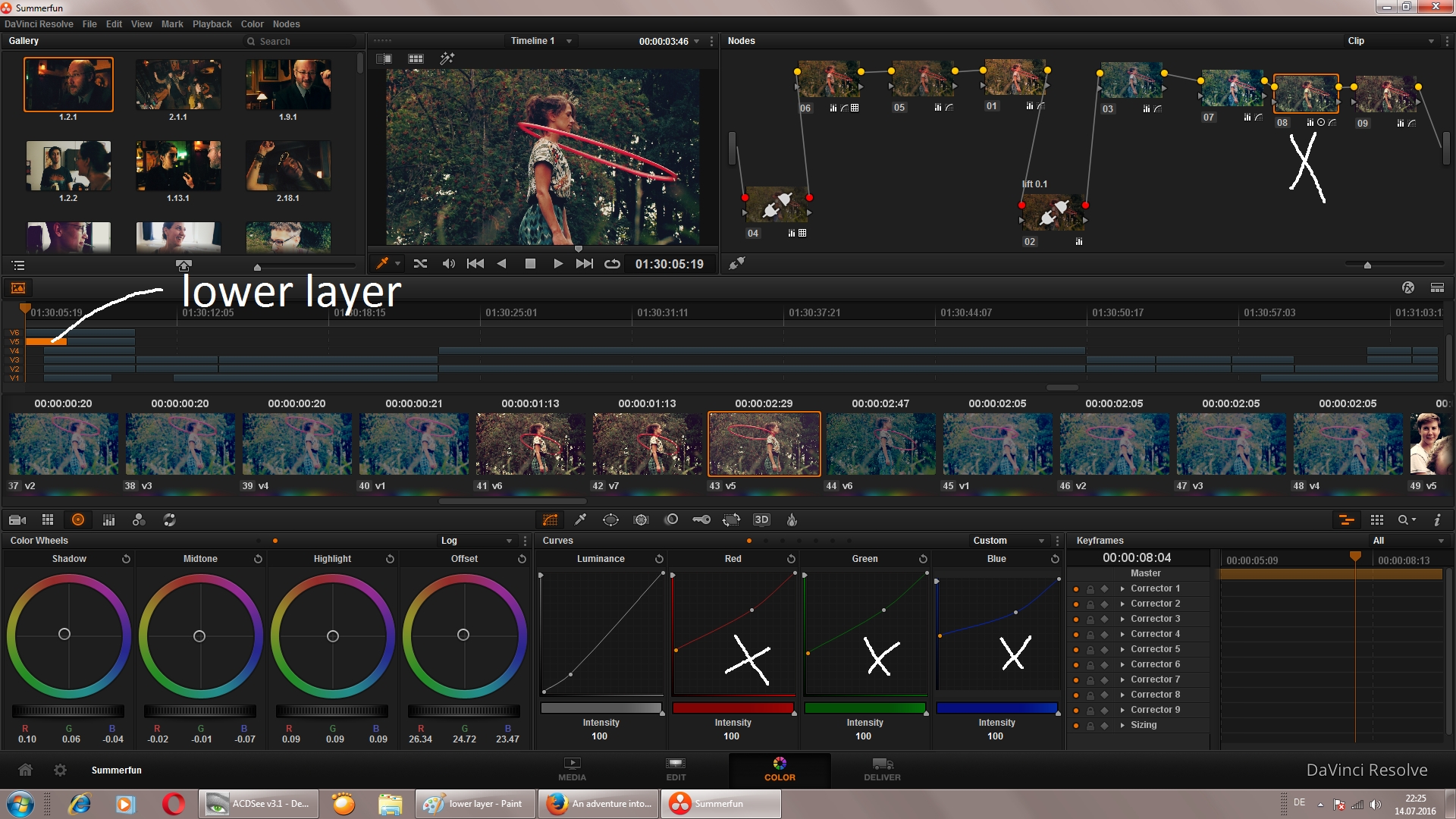Open the Camera Raw palette icon
The width and height of the screenshot is (1456, 819).
pos(17,520)
